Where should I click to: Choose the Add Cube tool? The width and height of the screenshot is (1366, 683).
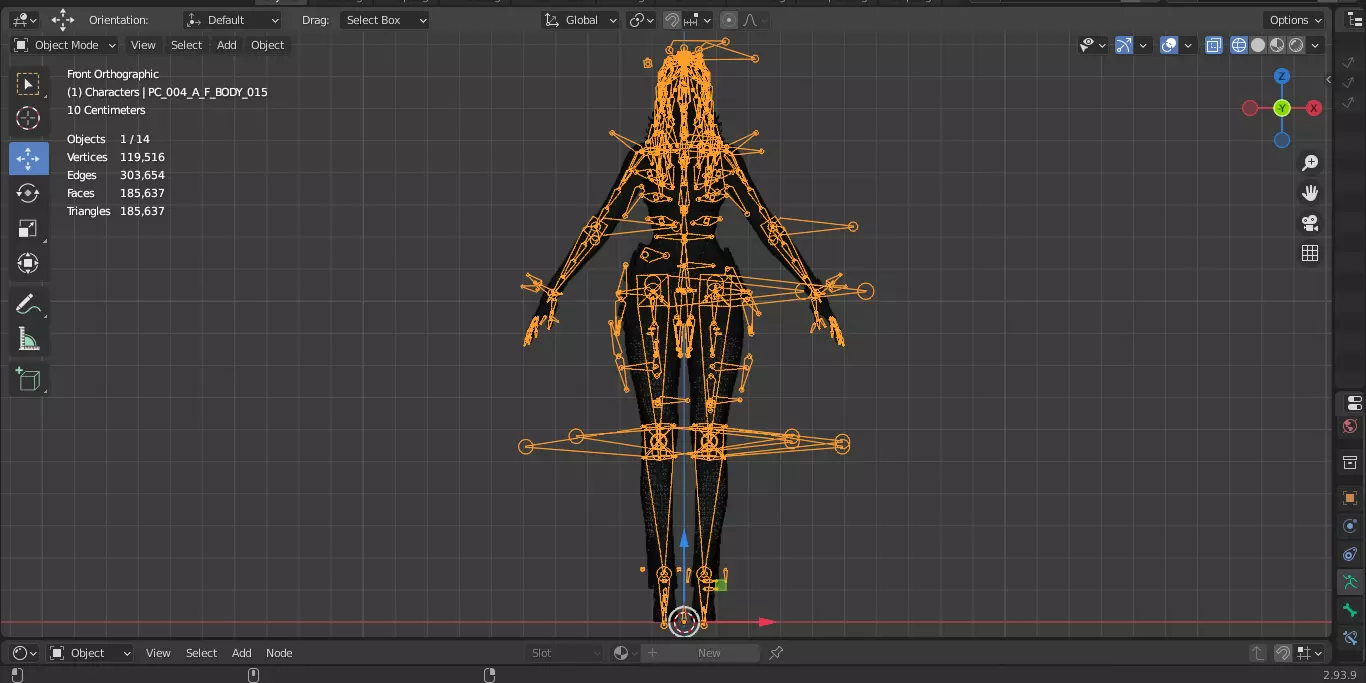coord(28,379)
